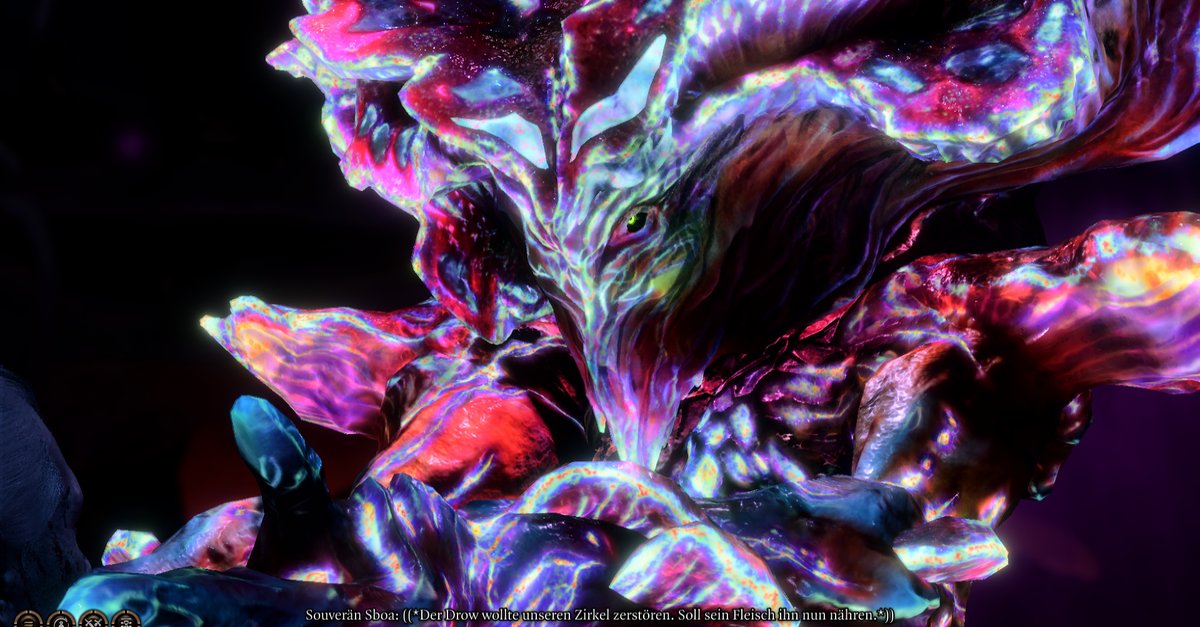Image resolution: width=1200 pixels, height=627 pixels.
Task: Click the word nähren ending the subtitle
Action: coord(856,614)
